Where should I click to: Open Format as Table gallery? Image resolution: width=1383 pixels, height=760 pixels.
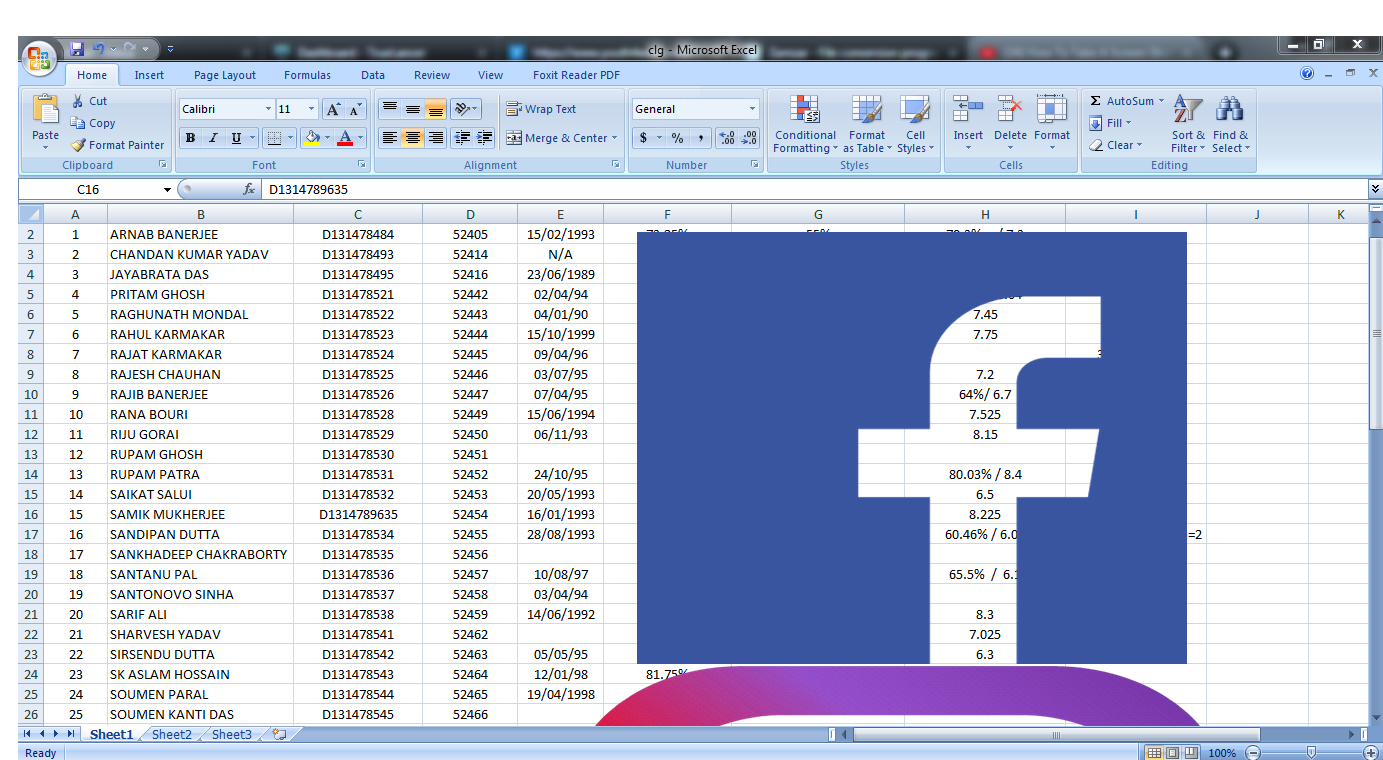866,124
